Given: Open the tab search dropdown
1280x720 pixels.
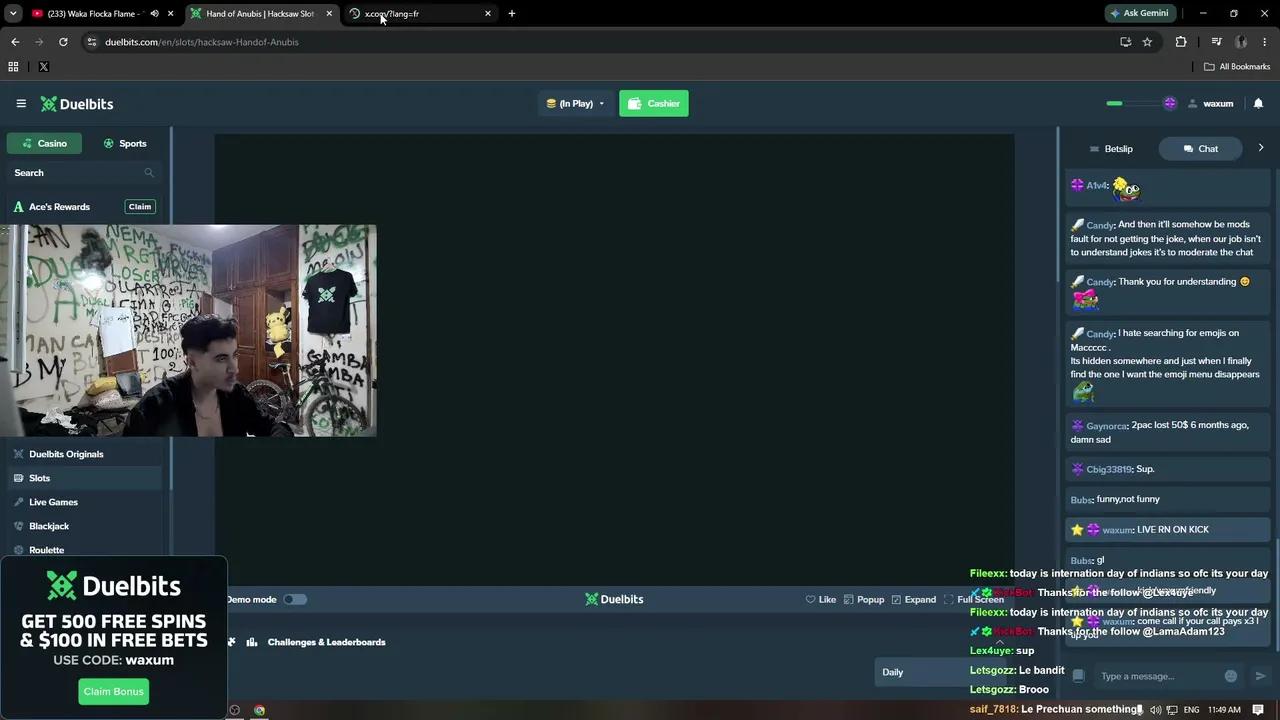Looking at the screenshot, I should tap(13, 14).
